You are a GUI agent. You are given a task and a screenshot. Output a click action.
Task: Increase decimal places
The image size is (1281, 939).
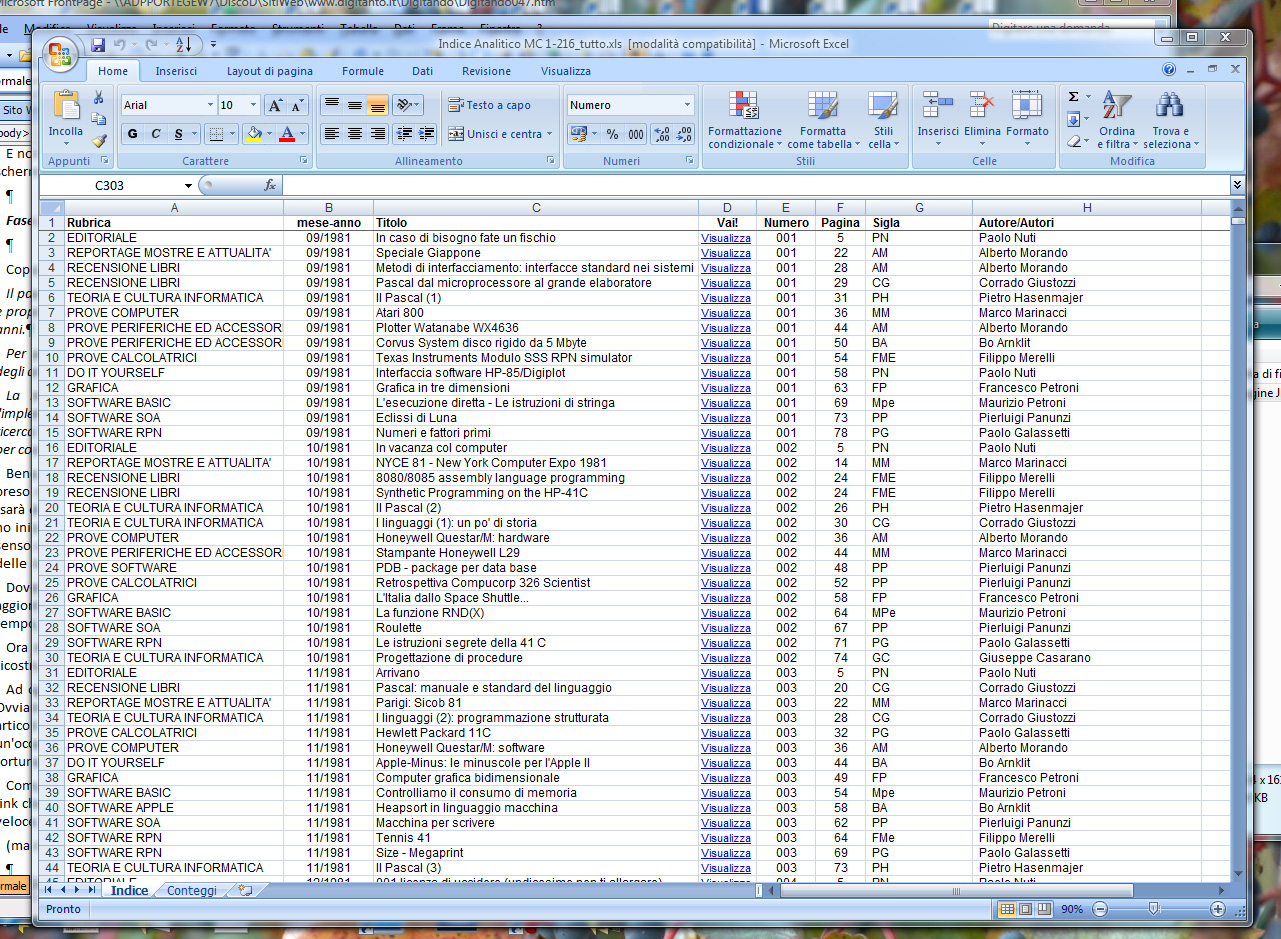pos(662,134)
